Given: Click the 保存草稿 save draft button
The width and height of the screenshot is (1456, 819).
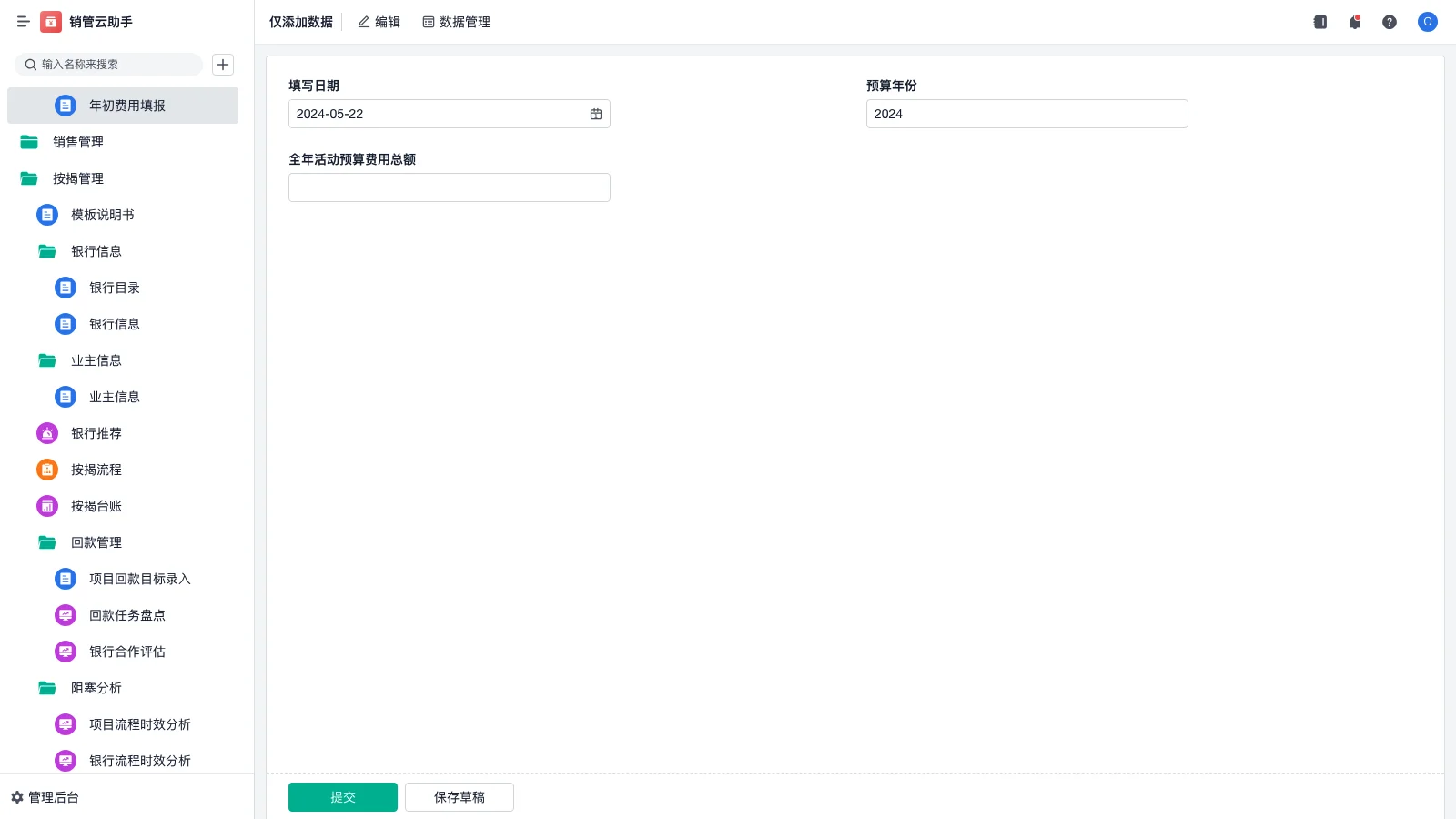Looking at the screenshot, I should pyautogui.click(x=459, y=796).
